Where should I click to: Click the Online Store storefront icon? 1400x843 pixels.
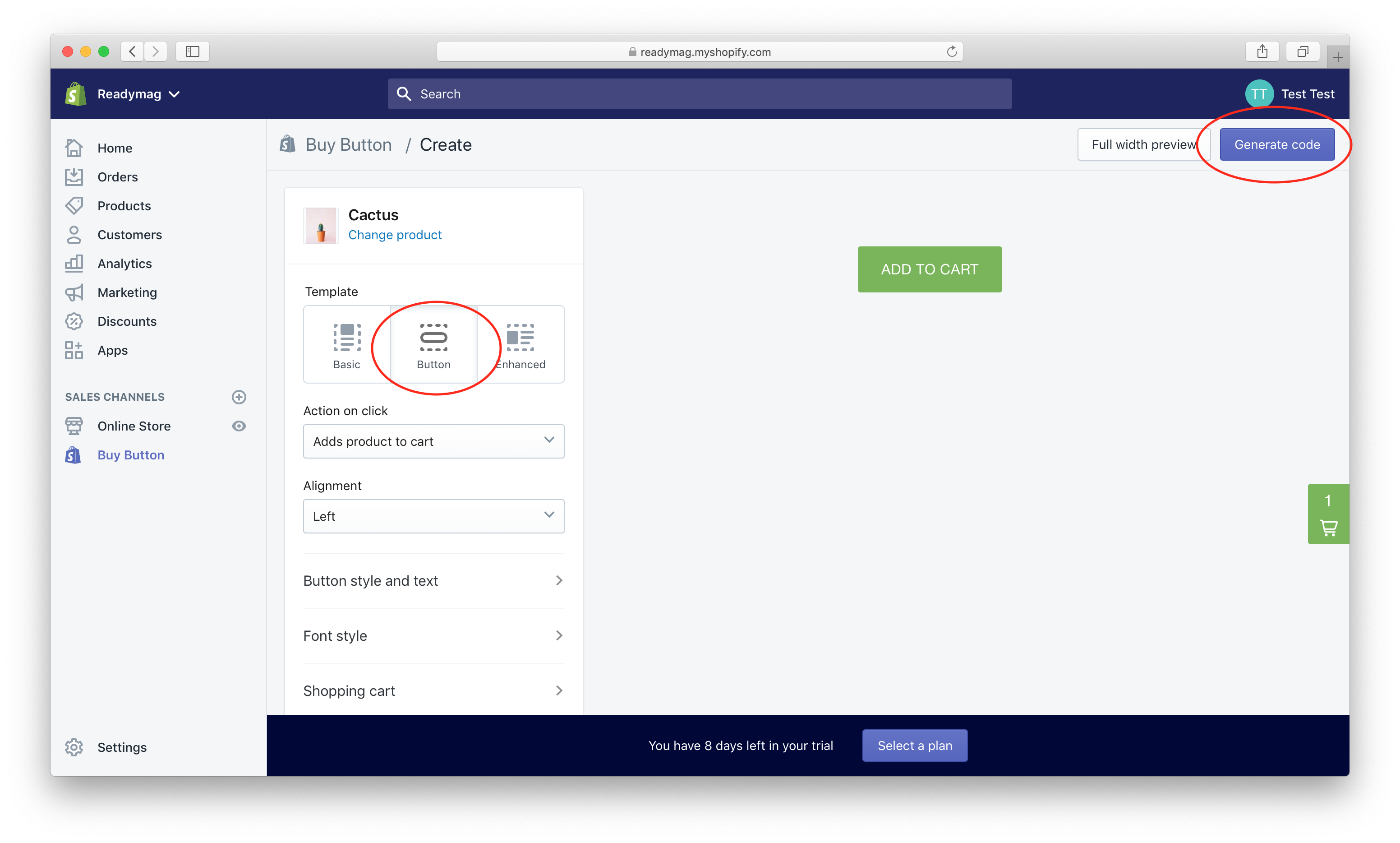point(74,426)
